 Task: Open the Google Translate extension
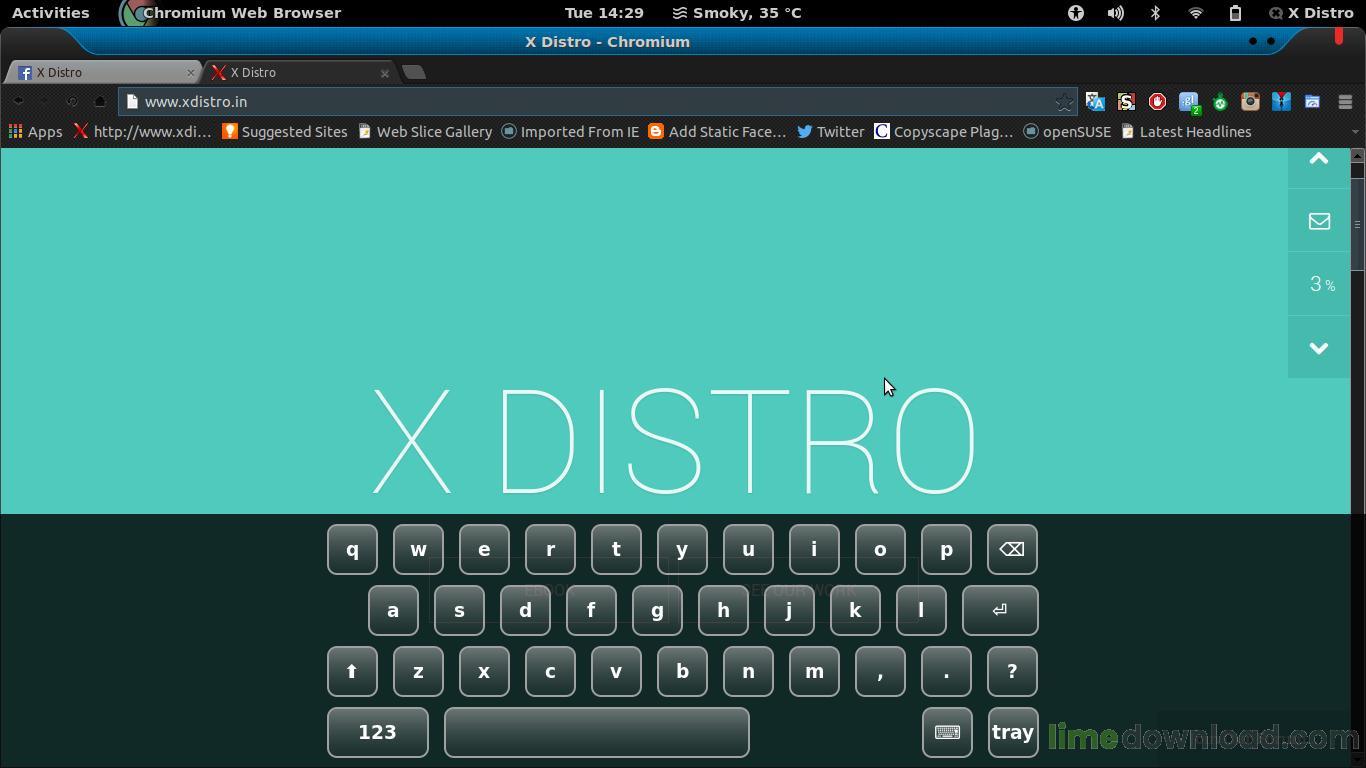click(x=1095, y=102)
